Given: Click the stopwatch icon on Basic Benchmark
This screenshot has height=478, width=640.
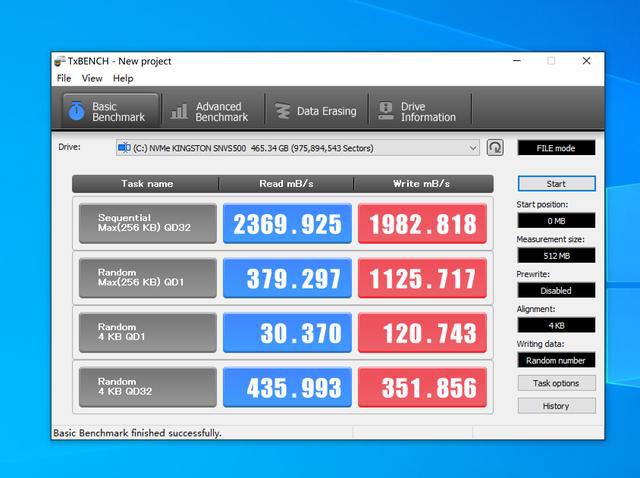Looking at the screenshot, I should [x=76, y=111].
